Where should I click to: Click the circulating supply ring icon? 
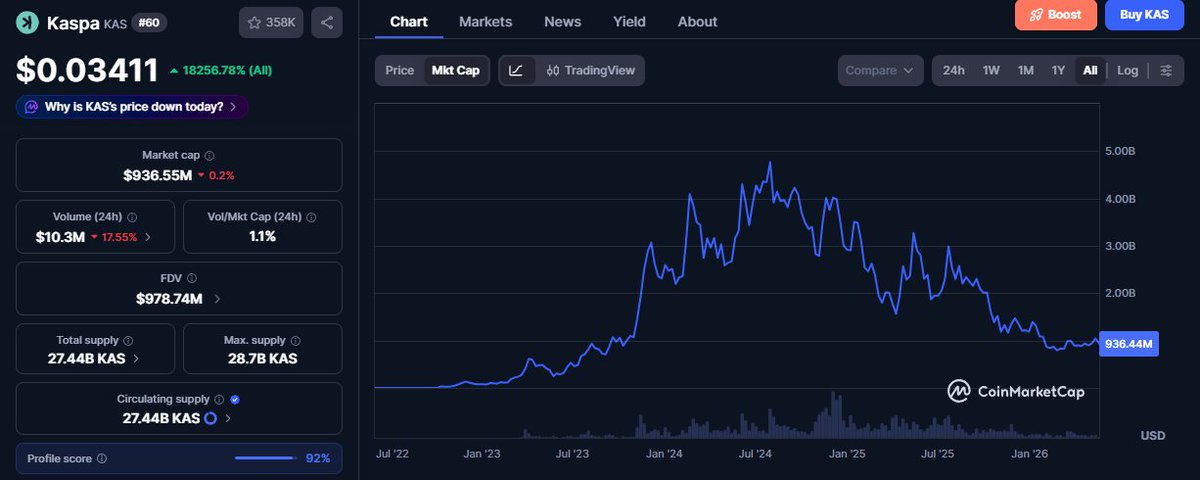pyautogui.click(x=210, y=419)
